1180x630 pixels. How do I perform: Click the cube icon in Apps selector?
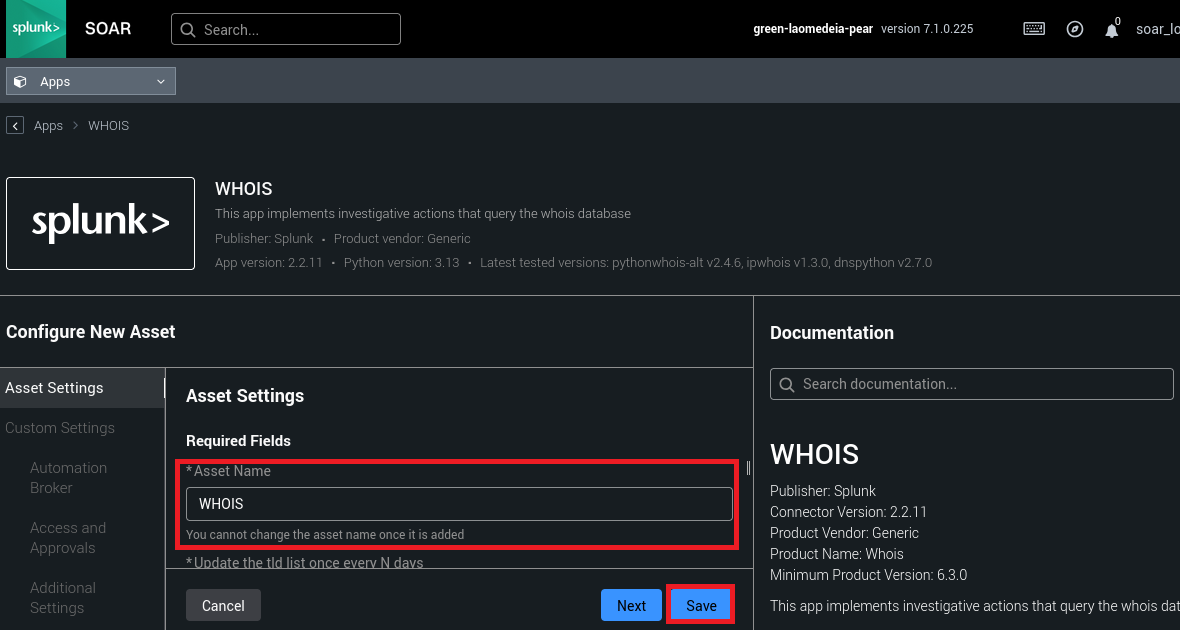(20, 81)
